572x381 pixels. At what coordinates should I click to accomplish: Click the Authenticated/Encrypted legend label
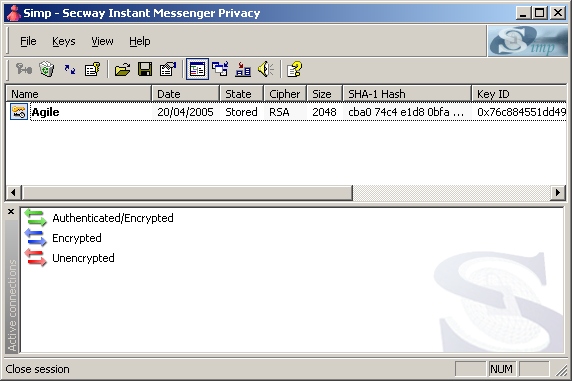point(113,218)
